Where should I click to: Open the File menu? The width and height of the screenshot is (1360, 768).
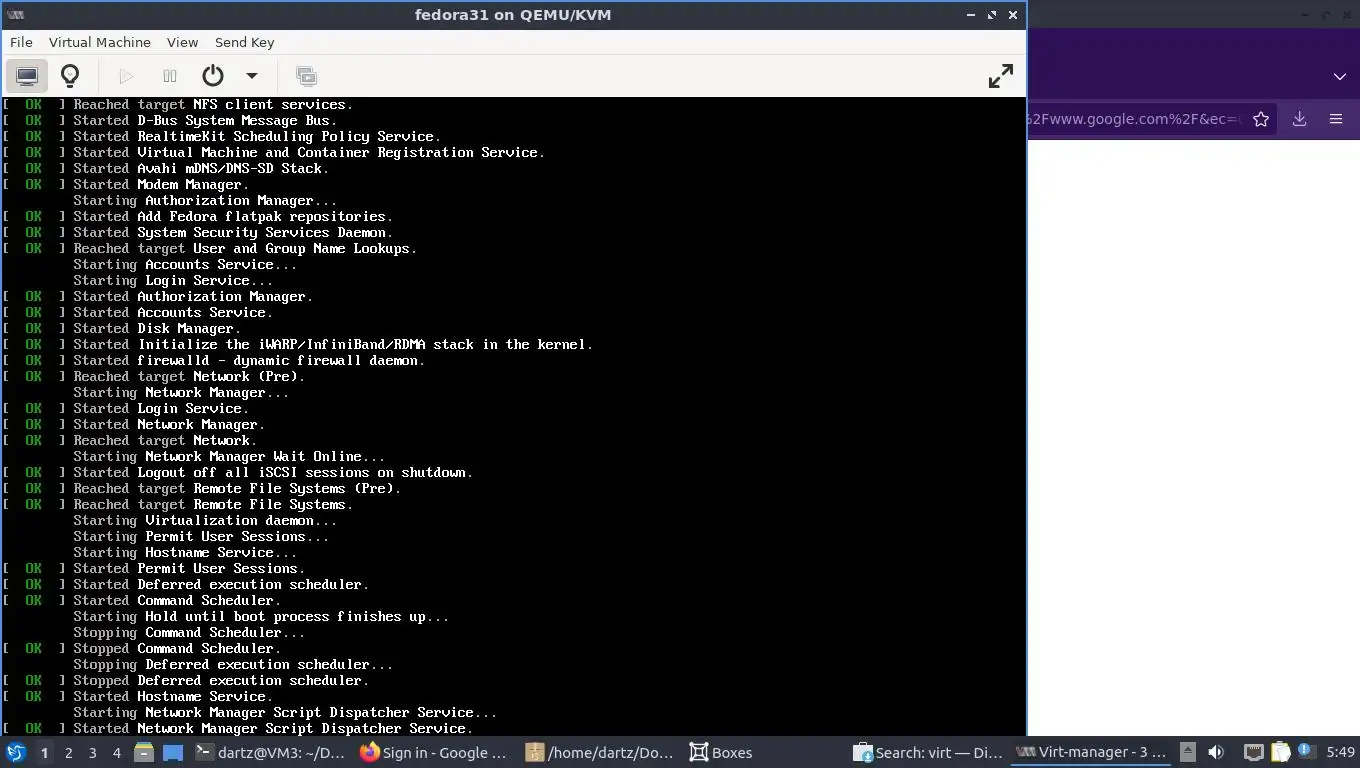21,42
